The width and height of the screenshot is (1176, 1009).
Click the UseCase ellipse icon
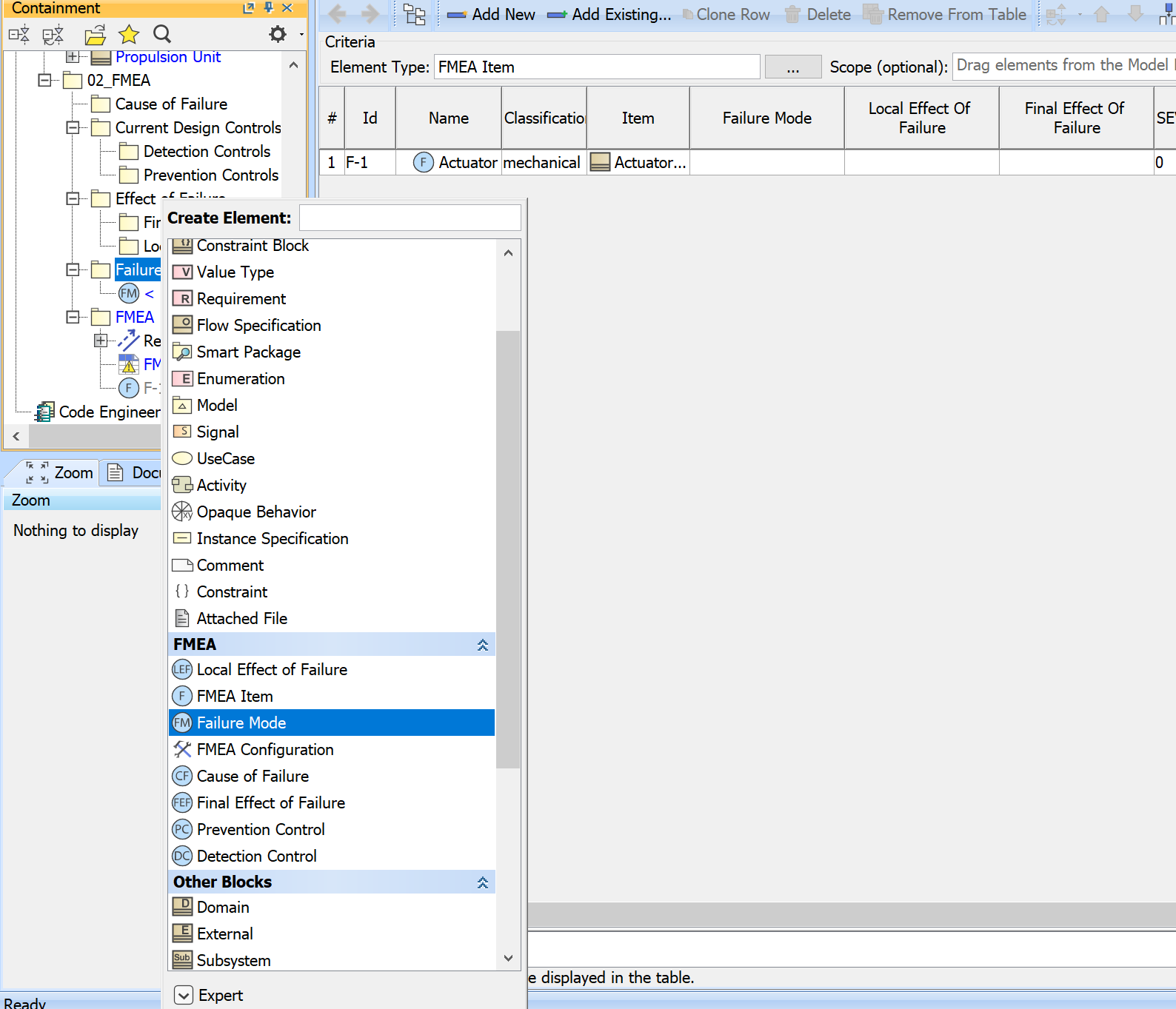point(182,458)
